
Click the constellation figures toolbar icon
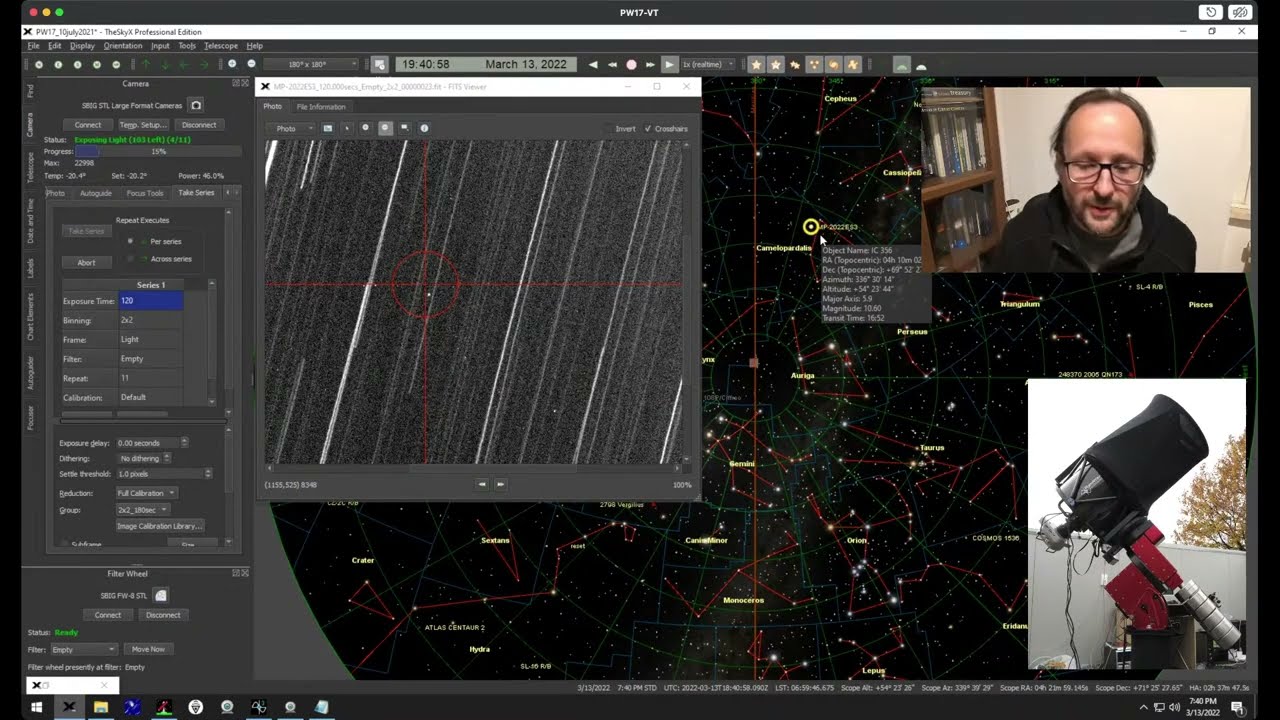click(x=852, y=64)
